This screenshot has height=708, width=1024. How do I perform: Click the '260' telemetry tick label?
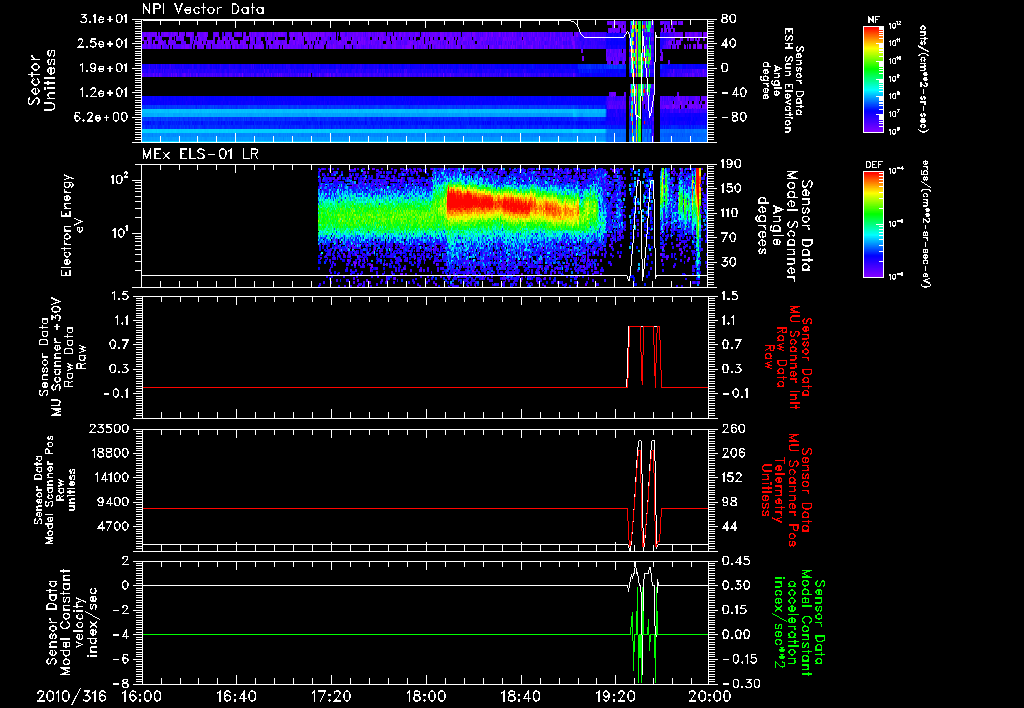tap(732, 428)
